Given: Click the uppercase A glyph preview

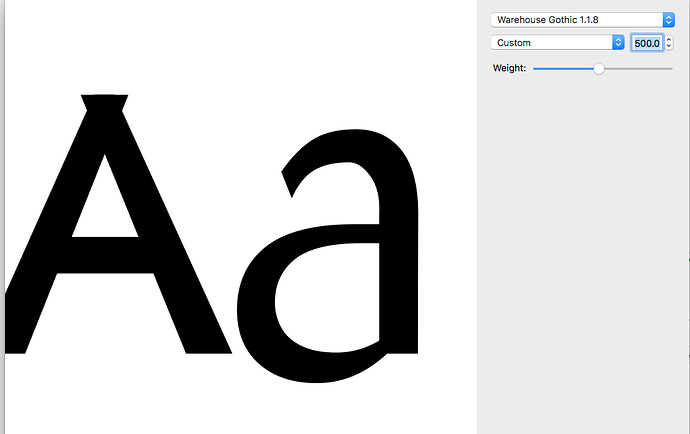Looking at the screenshot, I should point(118,224).
